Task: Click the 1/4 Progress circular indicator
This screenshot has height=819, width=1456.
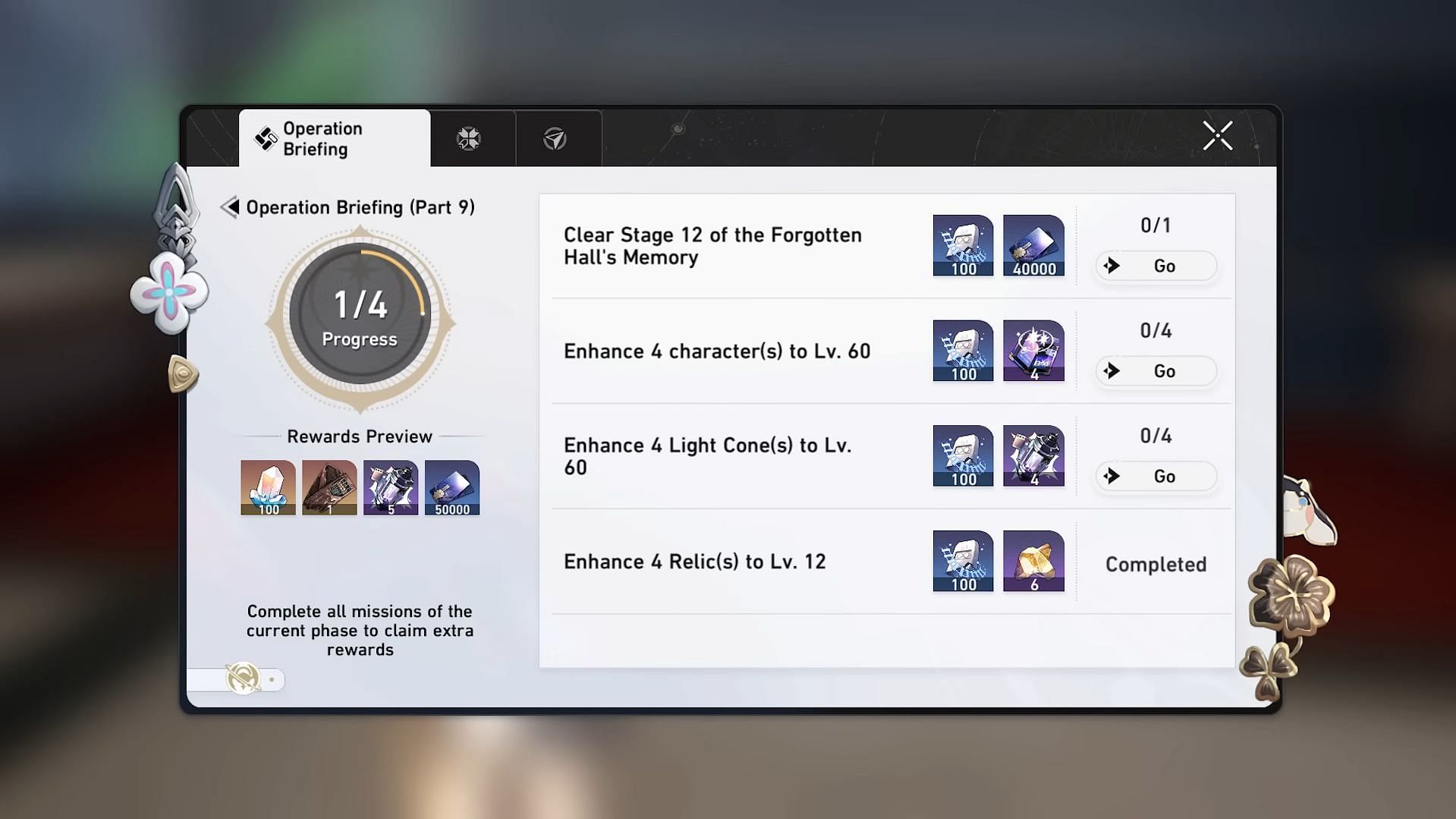Action: (360, 318)
